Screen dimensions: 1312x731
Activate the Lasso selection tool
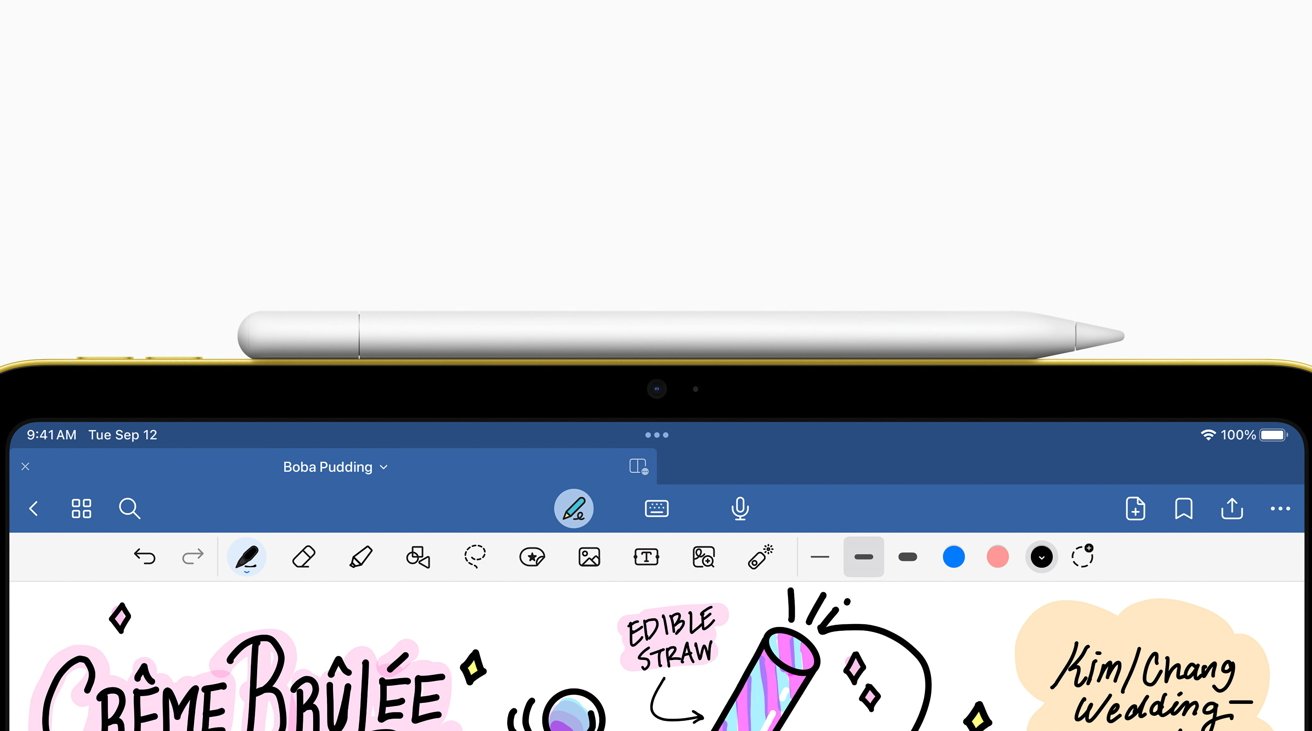474,557
